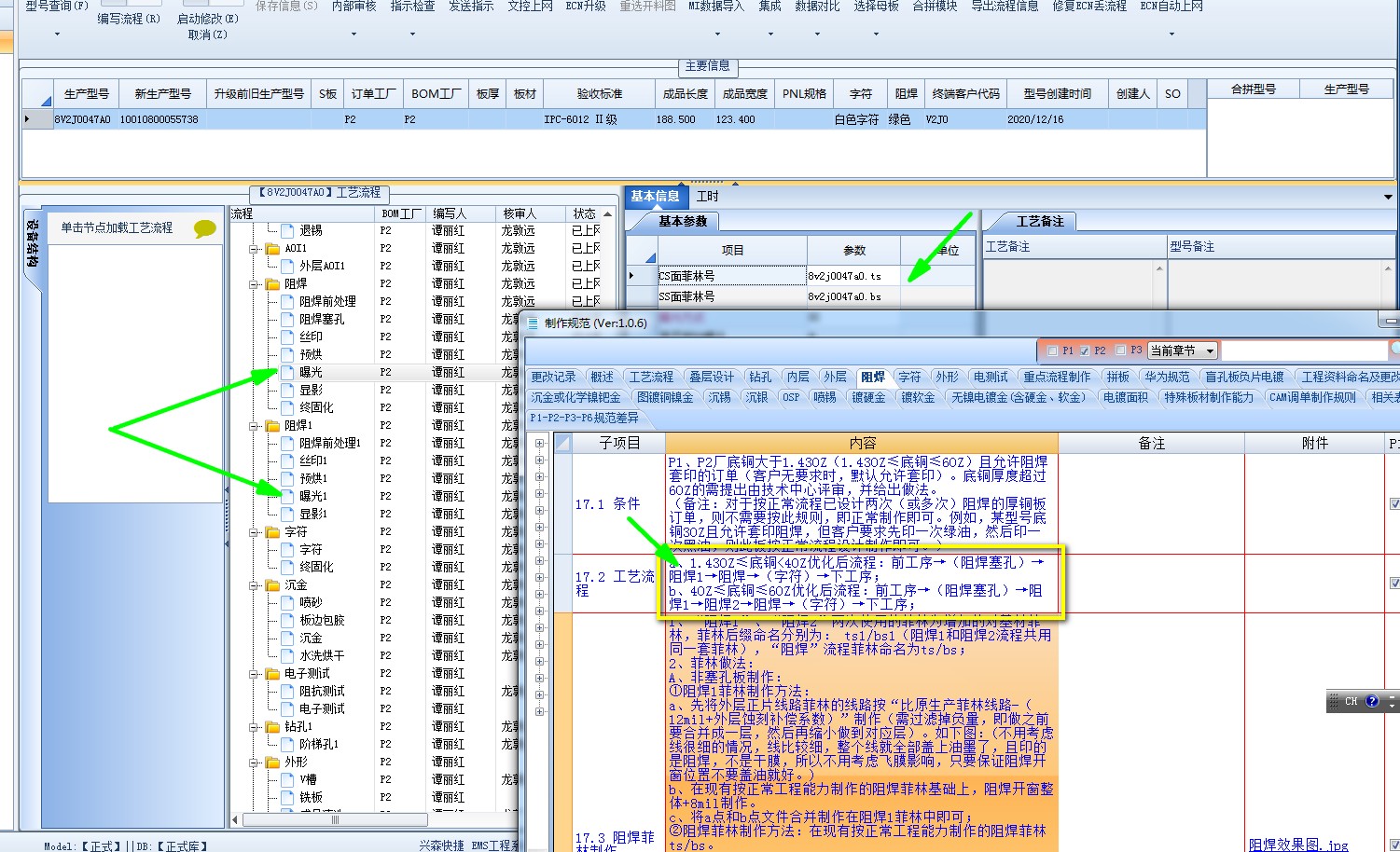Open the 钻孔 tab in 制作规范

point(760,378)
